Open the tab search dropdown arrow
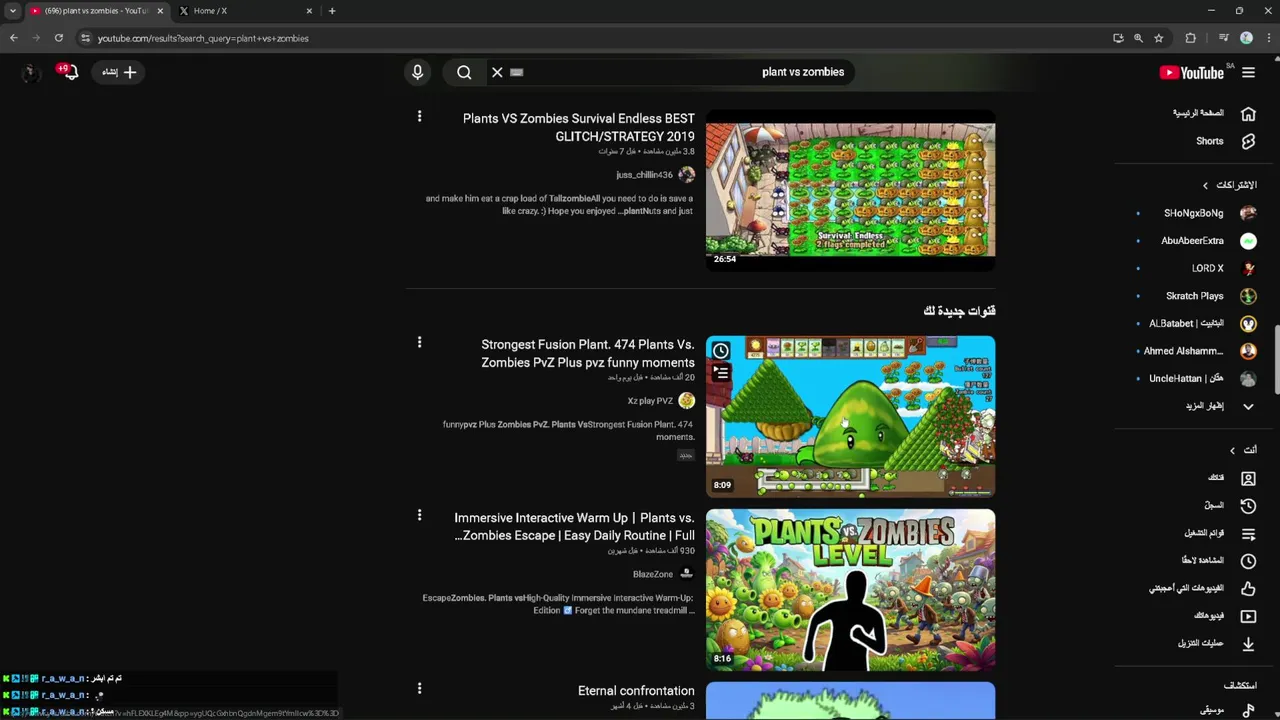 click(x=12, y=11)
